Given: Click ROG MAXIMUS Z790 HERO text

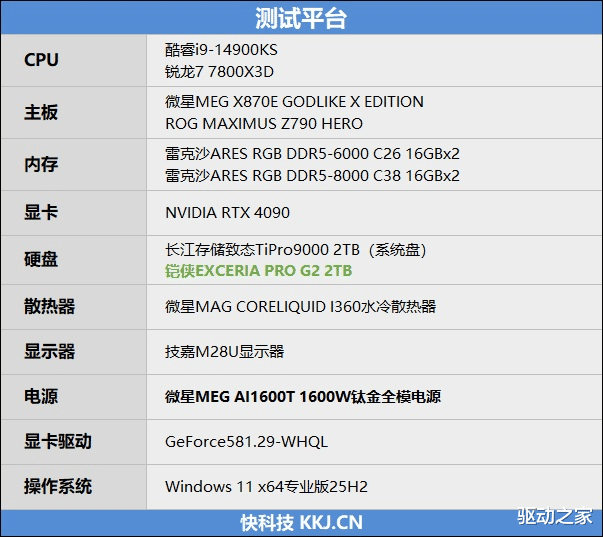Looking at the screenshot, I should tap(264, 123).
